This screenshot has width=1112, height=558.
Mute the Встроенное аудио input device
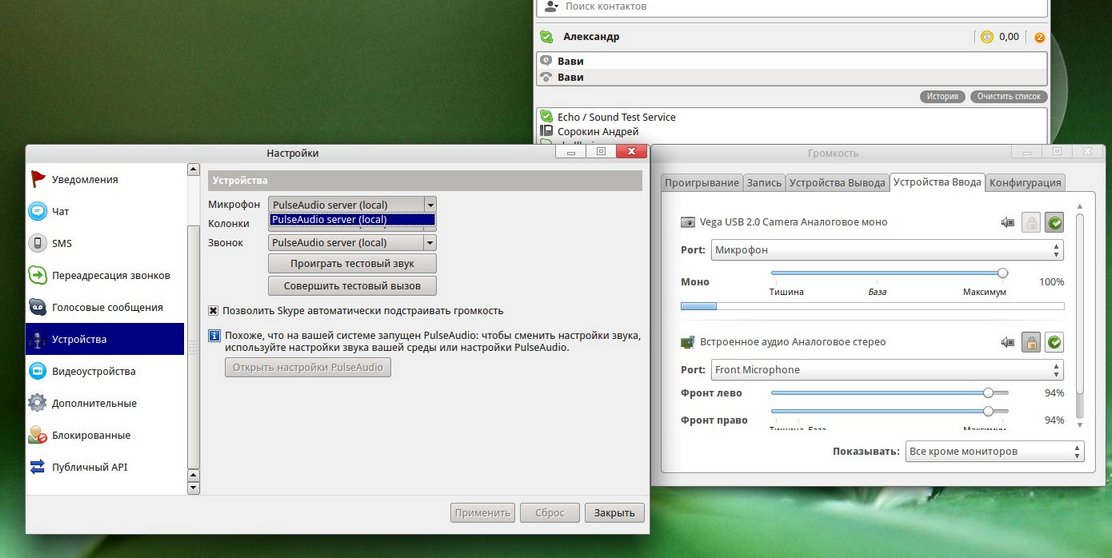(x=1008, y=342)
